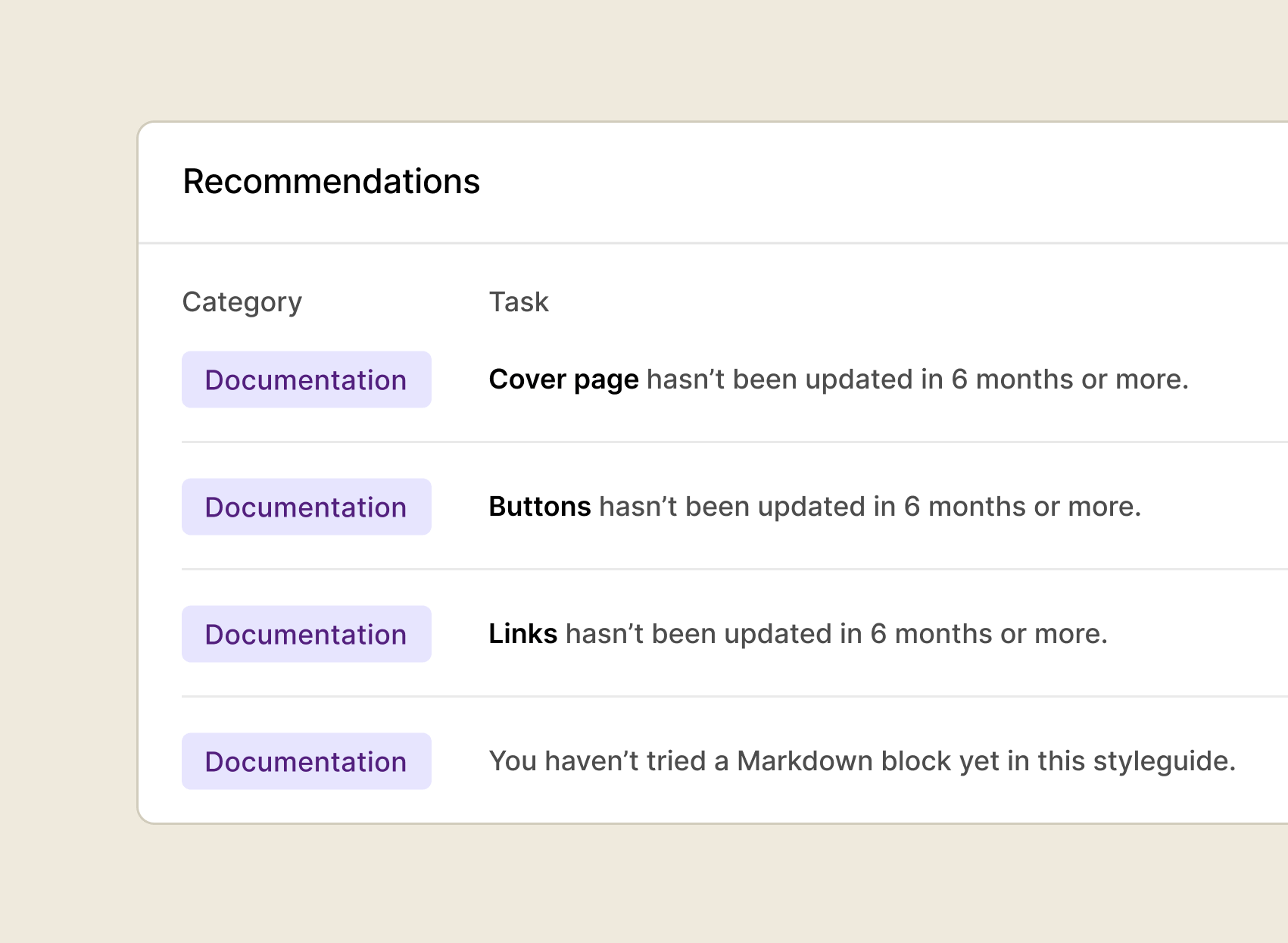Screen dimensions: 1288x943
Task: Select the Documentation tag beside Markdown recommendation
Action: tap(306, 761)
